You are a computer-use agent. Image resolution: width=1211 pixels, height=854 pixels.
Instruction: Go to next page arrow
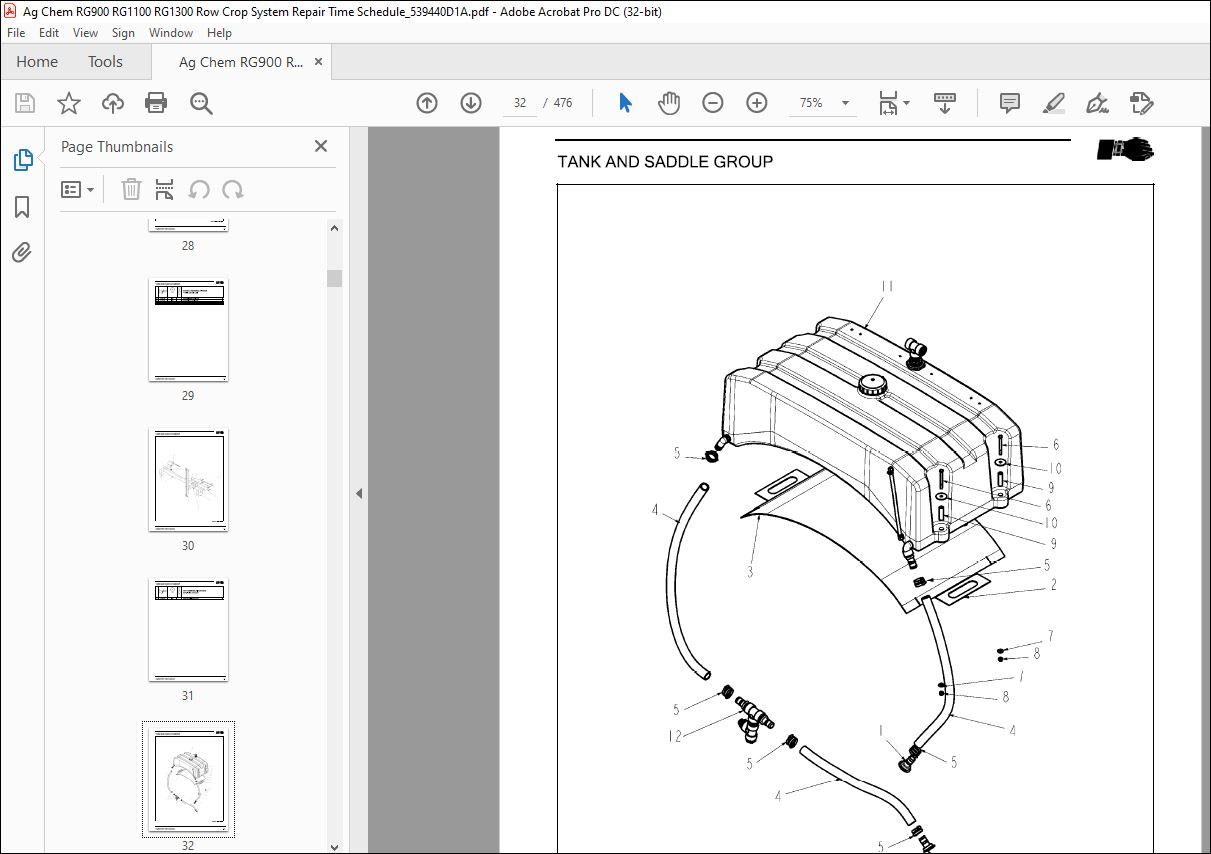470,103
